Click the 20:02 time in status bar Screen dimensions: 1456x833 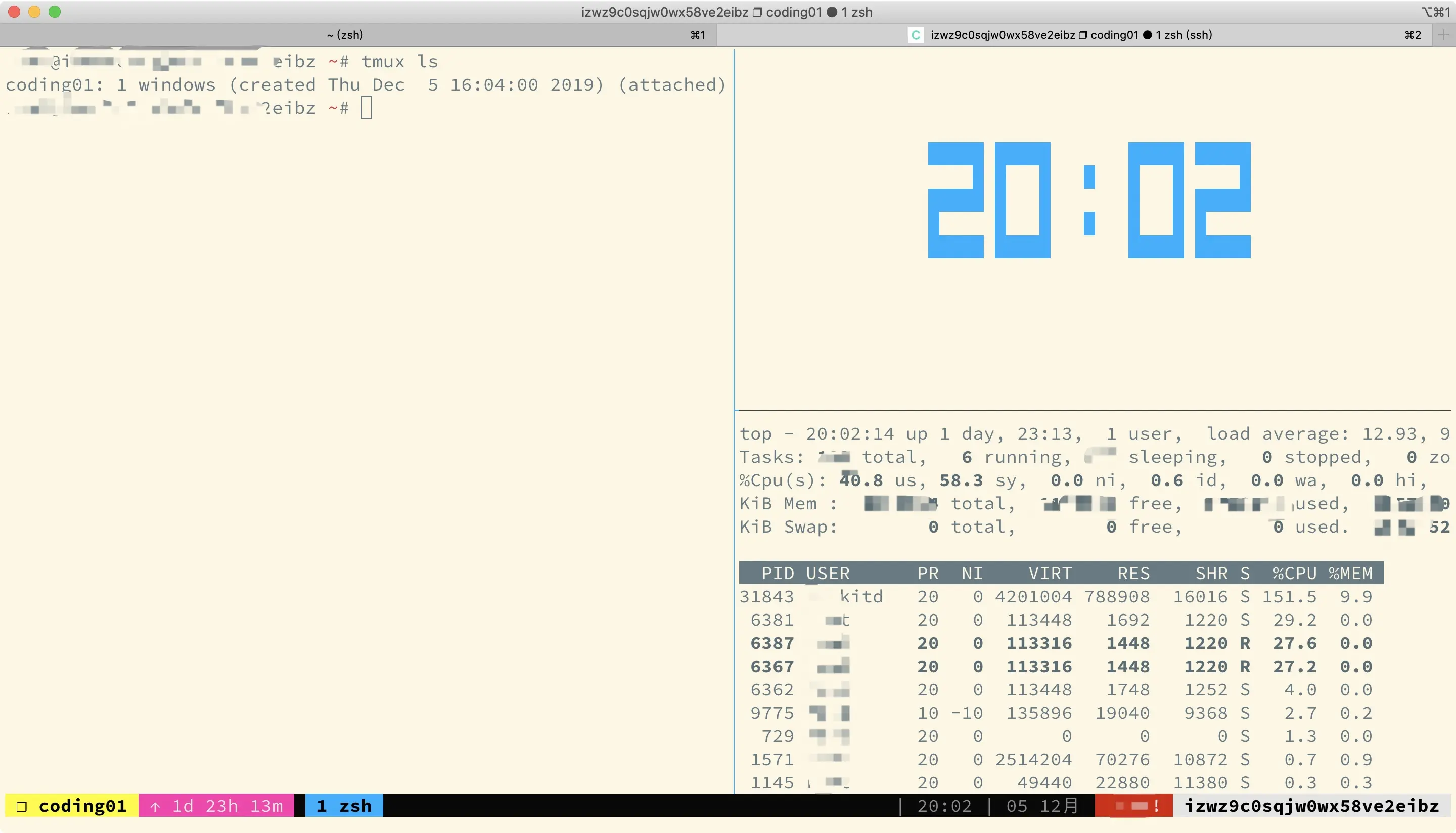point(944,806)
